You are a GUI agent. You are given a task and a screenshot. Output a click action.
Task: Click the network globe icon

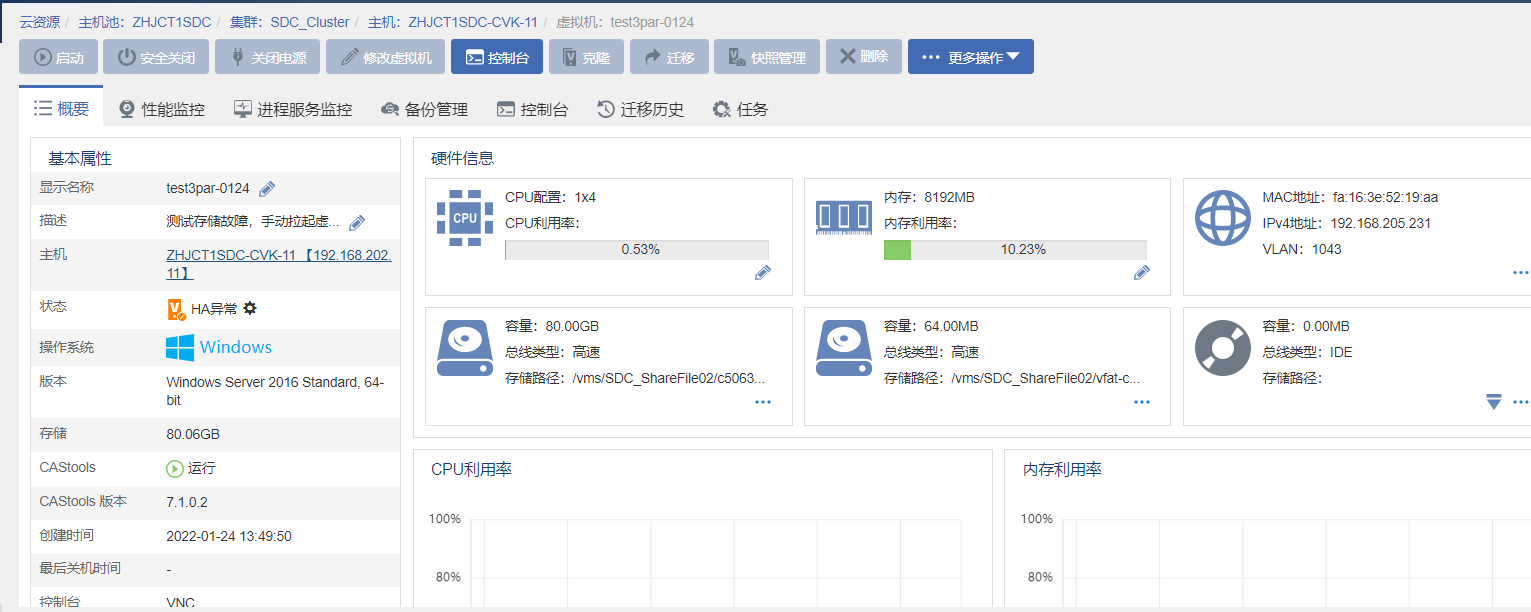click(1223, 217)
